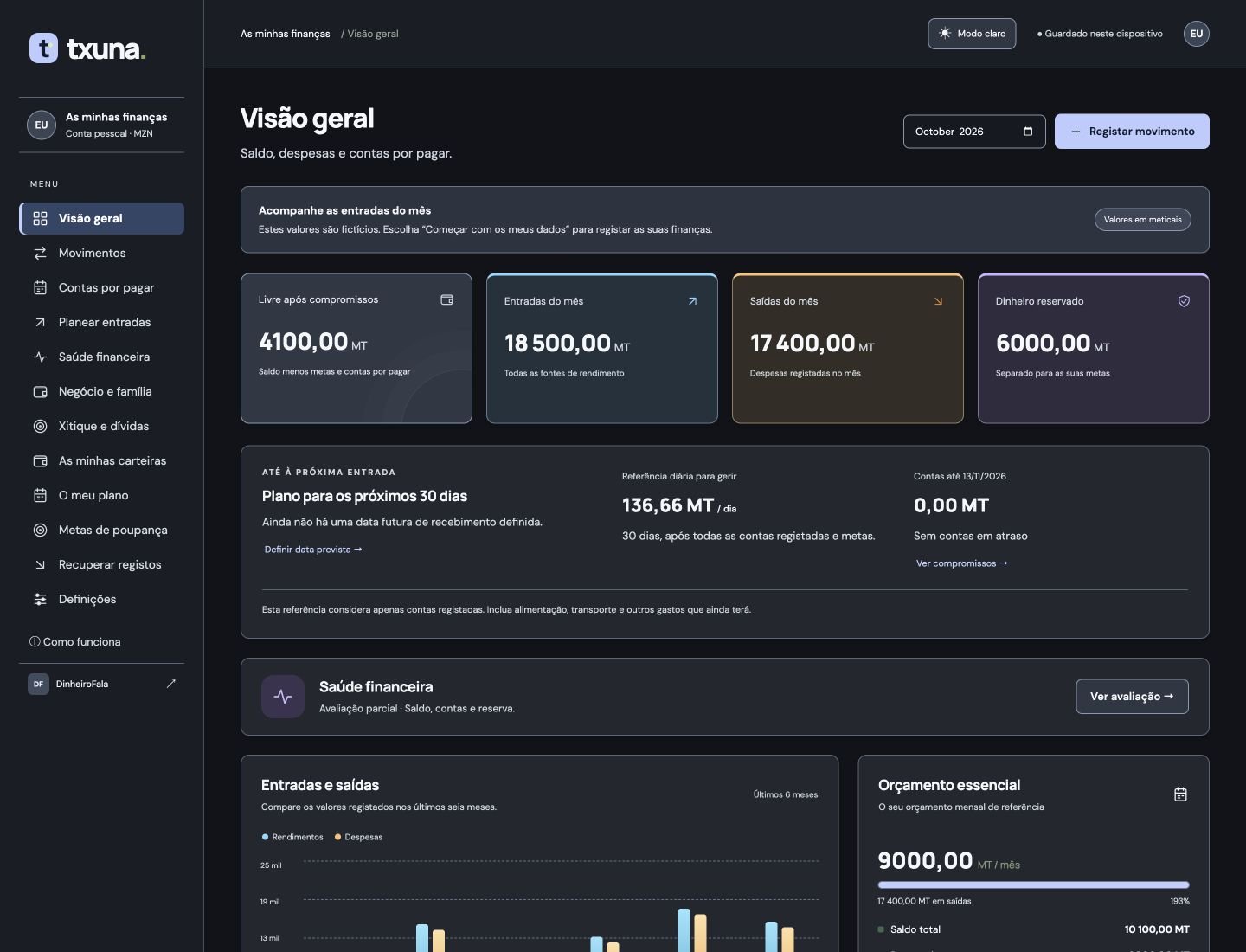Click the Planear entradas arrow icon
The width and height of the screenshot is (1246, 952).
tap(40, 322)
